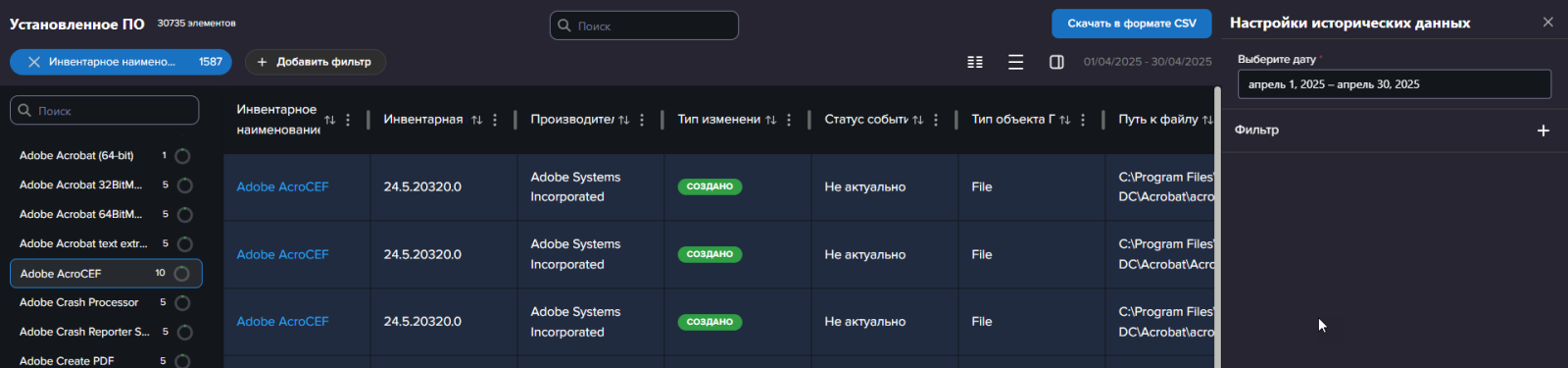Sort by Путь к файлу column
Image resolution: width=1568 pixels, height=368 pixels.
pyautogui.click(x=1207, y=120)
